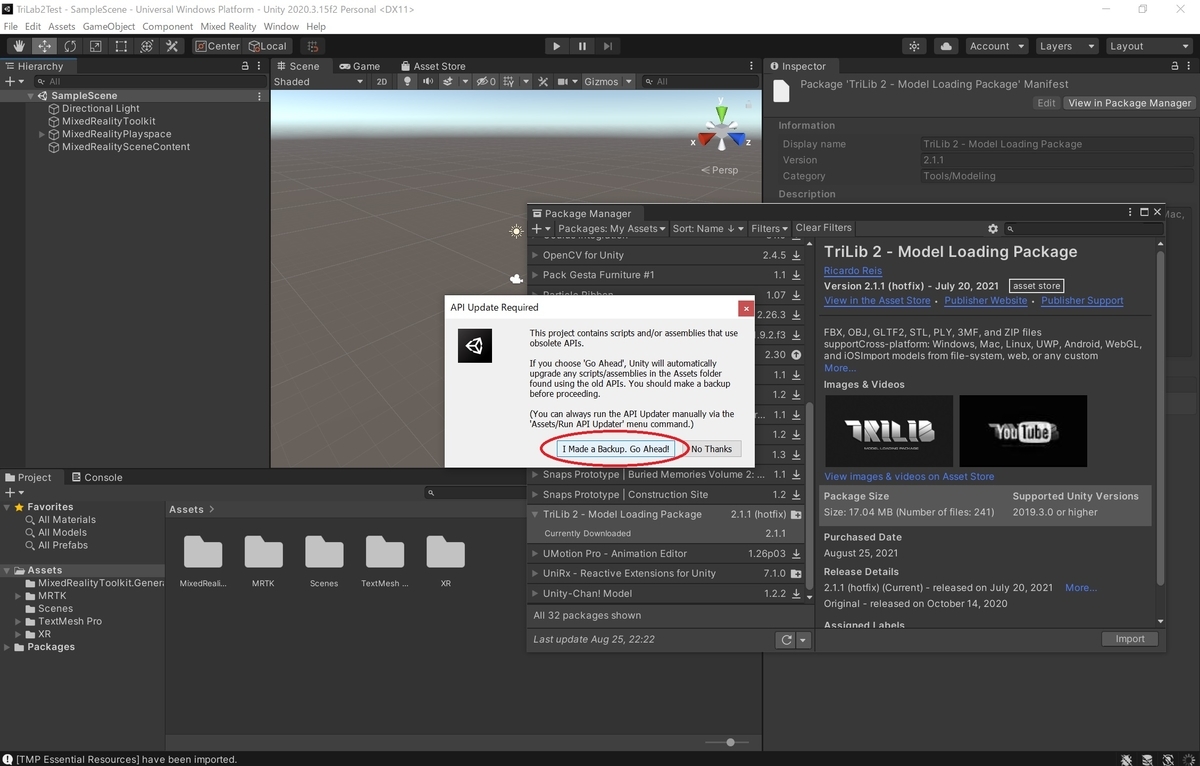The width and height of the screenshot is (1200, 766).
Task: Toggle Center pivot mode
Action: [x=217, y=46]
